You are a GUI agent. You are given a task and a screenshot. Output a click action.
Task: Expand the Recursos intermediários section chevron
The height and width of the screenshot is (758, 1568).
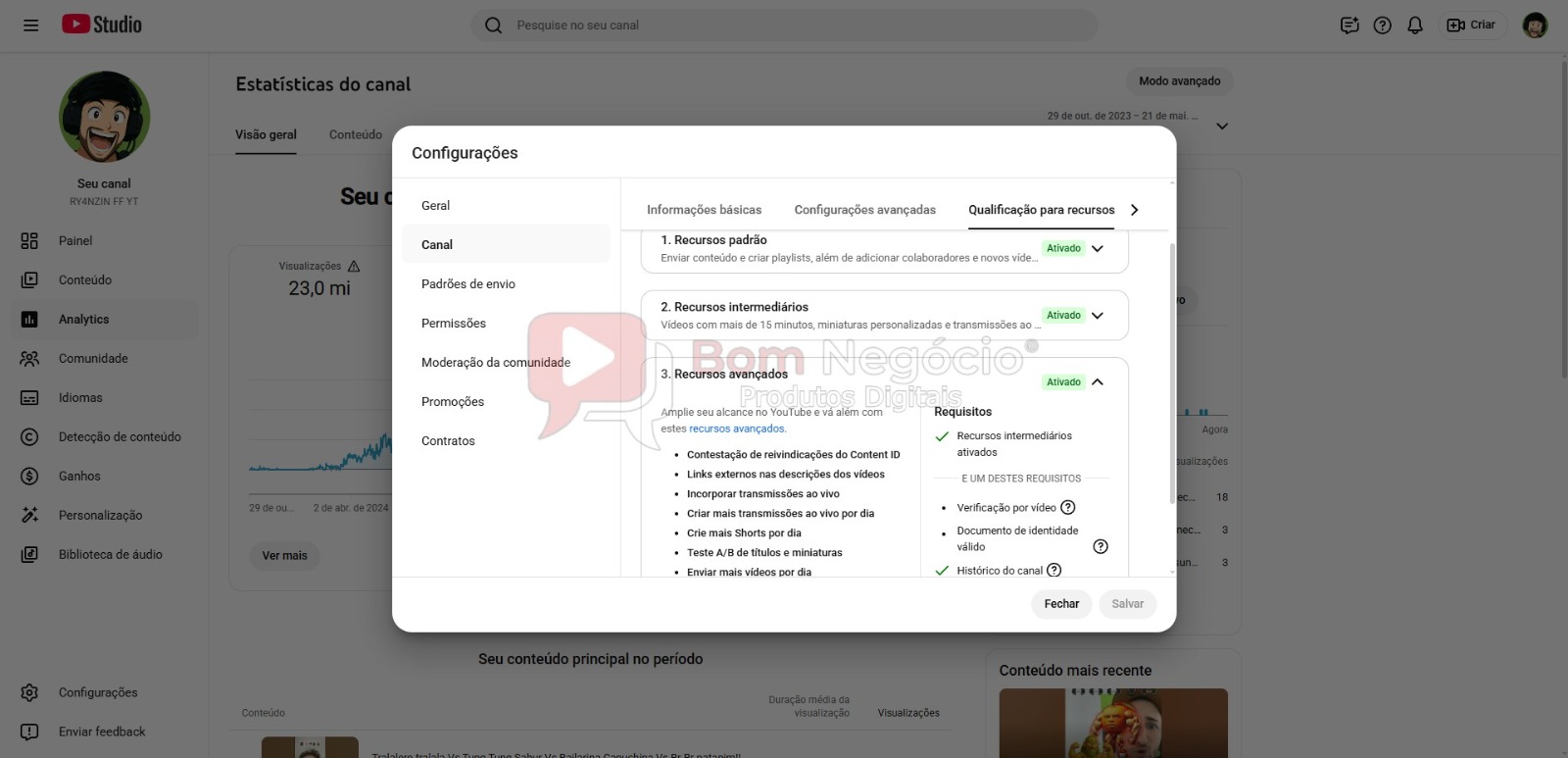(1098, 316)
